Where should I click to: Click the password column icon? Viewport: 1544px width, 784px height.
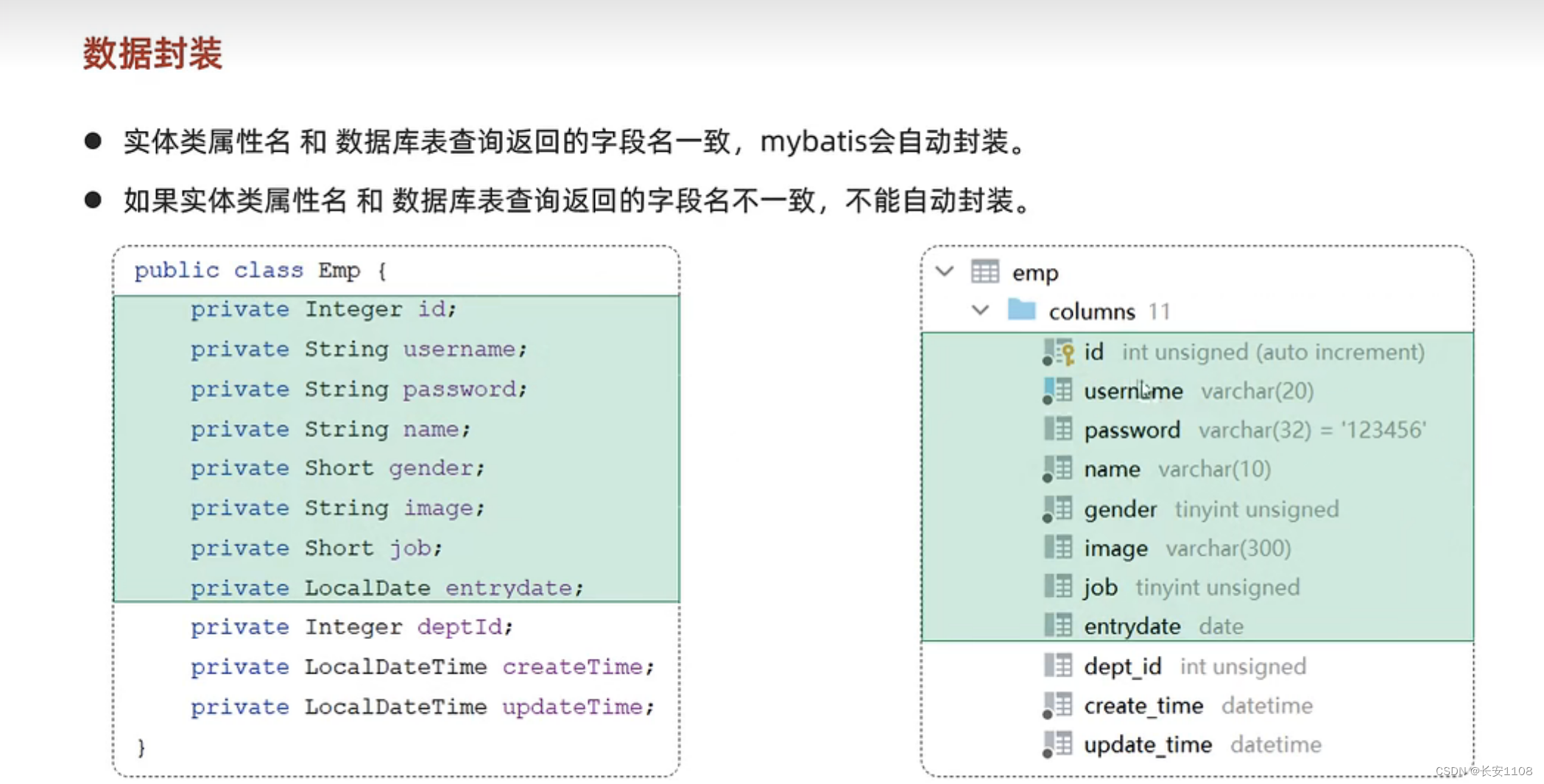[x=1058, y=428]
